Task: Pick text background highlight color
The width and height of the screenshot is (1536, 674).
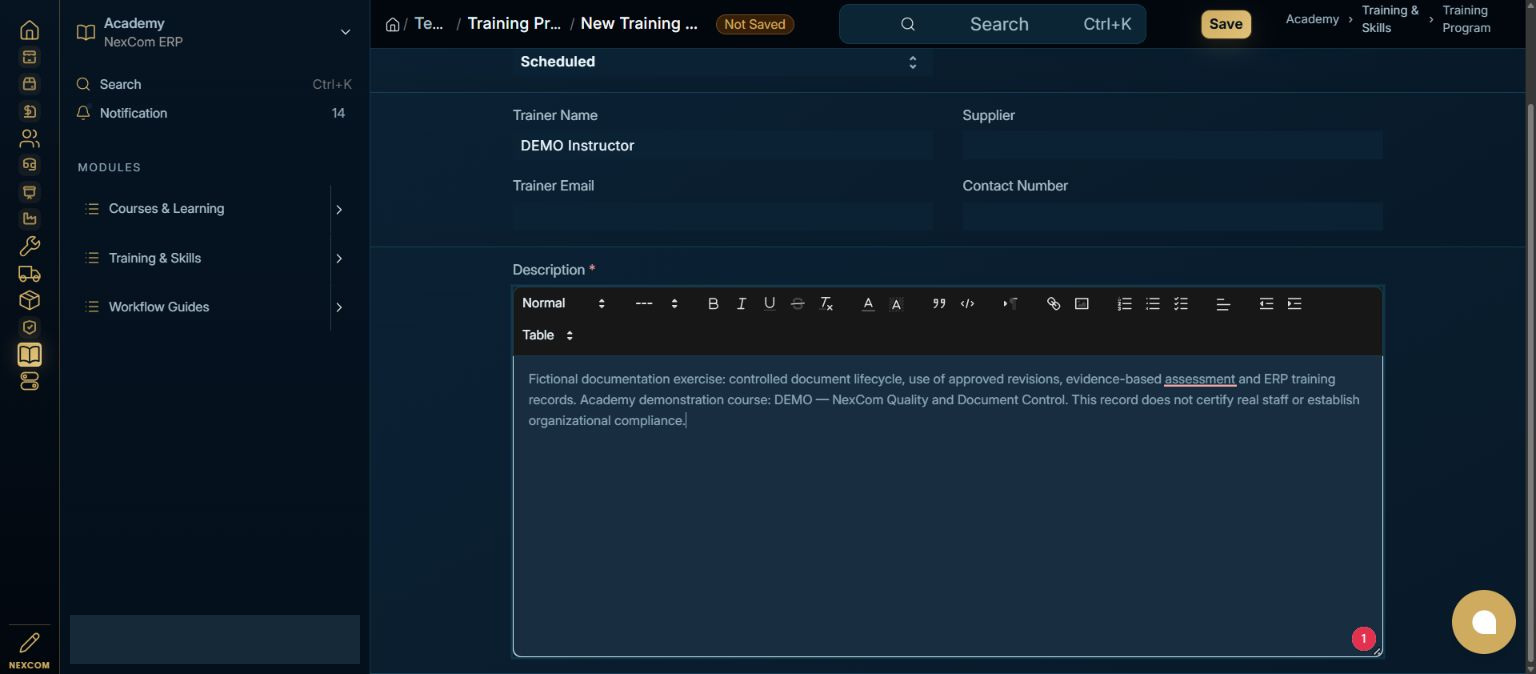Action: point(896,304)
